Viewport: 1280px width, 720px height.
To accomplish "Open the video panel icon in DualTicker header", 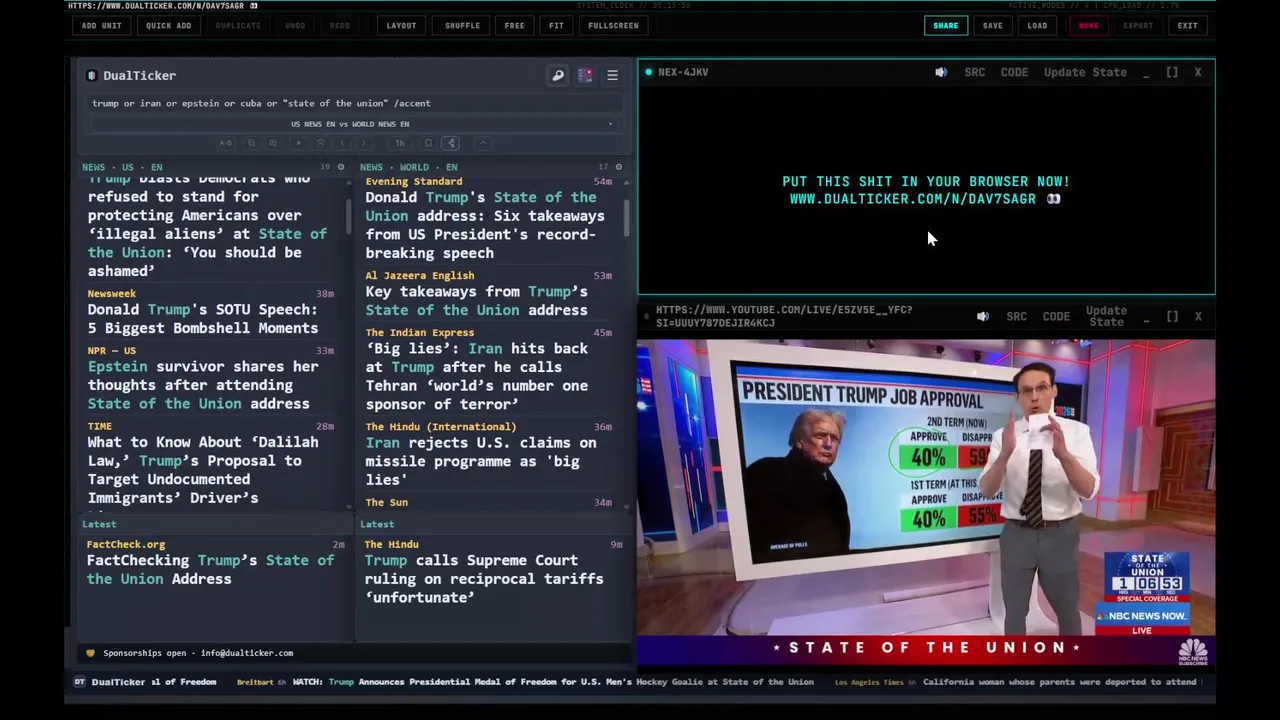I will [x=585, y=75].
